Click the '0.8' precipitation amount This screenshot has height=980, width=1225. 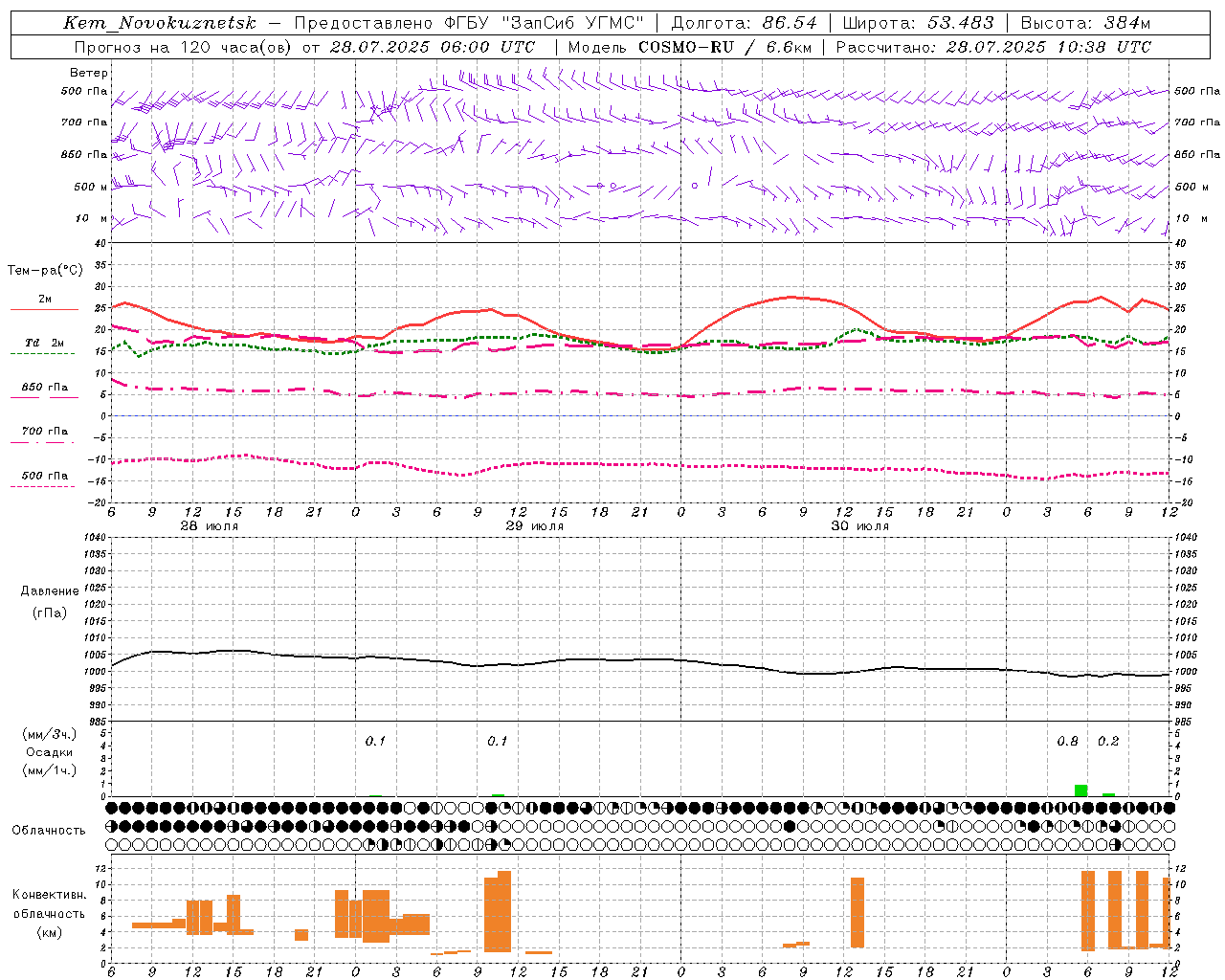click(x=1068, y=742)
